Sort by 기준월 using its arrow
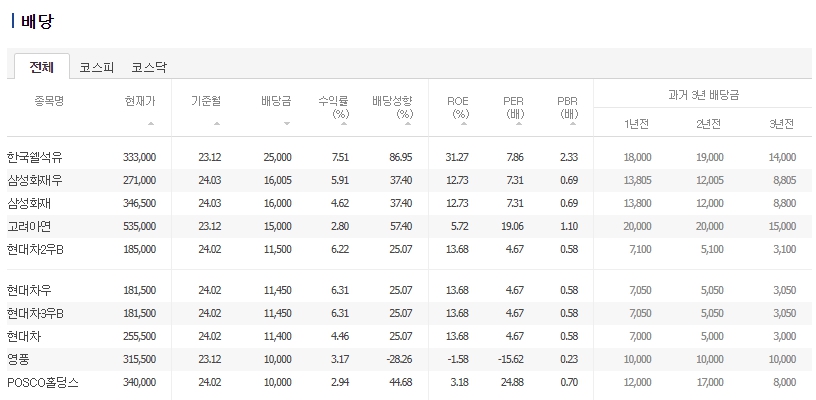This screenshot has width=816, height=400. (217, 124)
